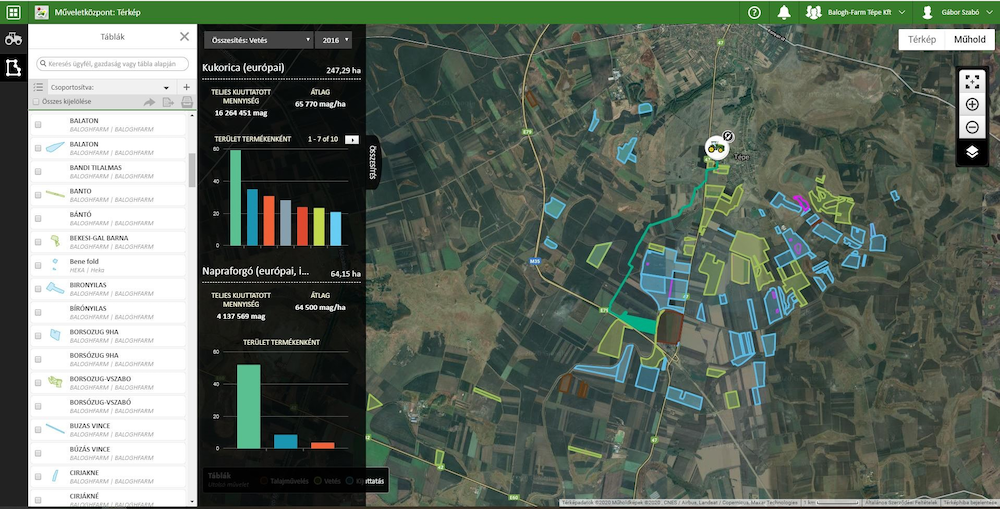Open the Összesítés: Vetés dropdown
The width and height of the screenshot is (1000, 509).
pos(258,40)
